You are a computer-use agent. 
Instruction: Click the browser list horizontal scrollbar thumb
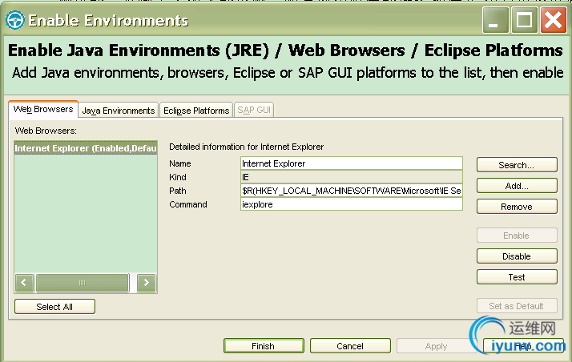tap(82, 282)
